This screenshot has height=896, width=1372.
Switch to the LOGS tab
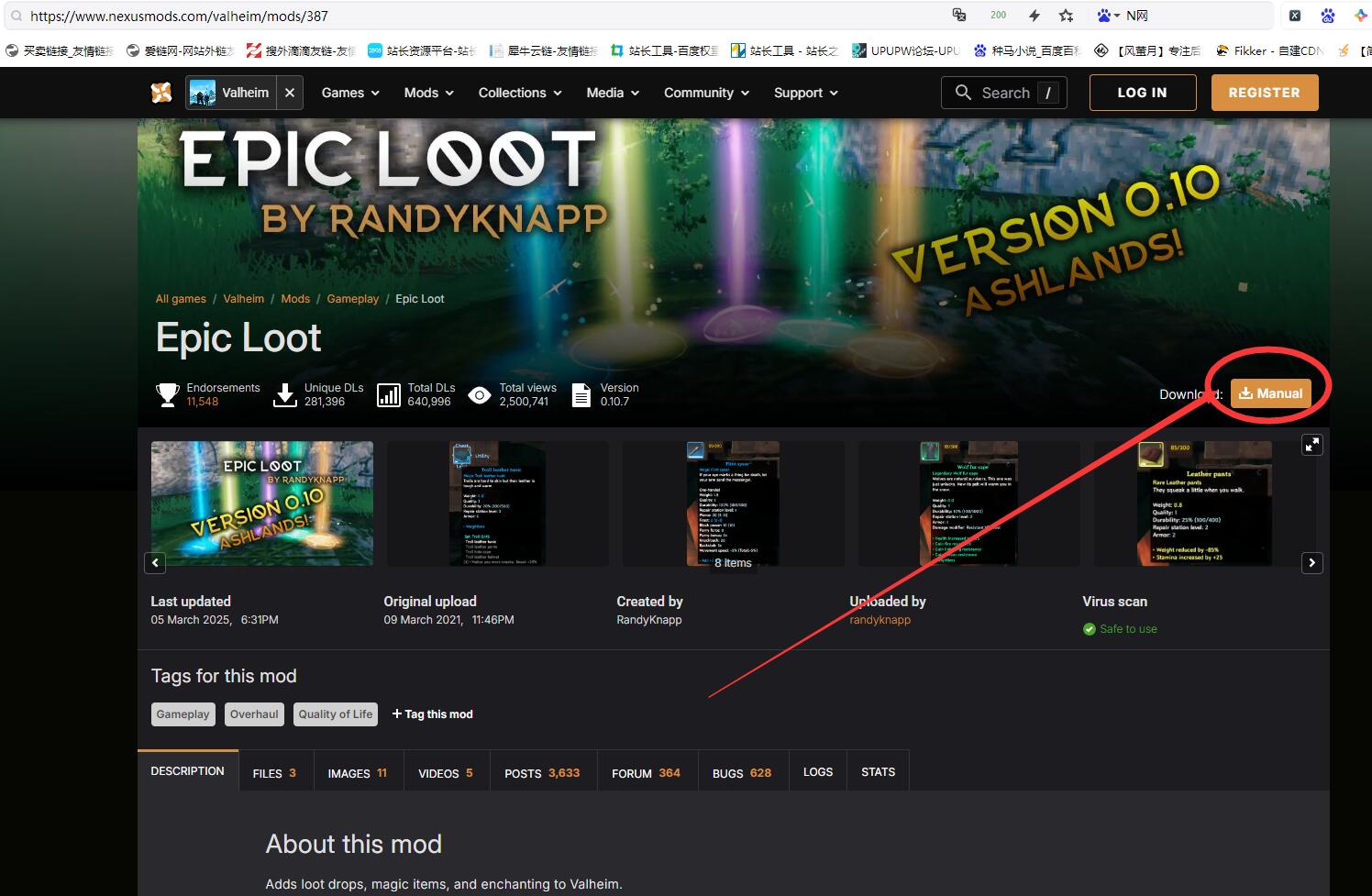818,772
